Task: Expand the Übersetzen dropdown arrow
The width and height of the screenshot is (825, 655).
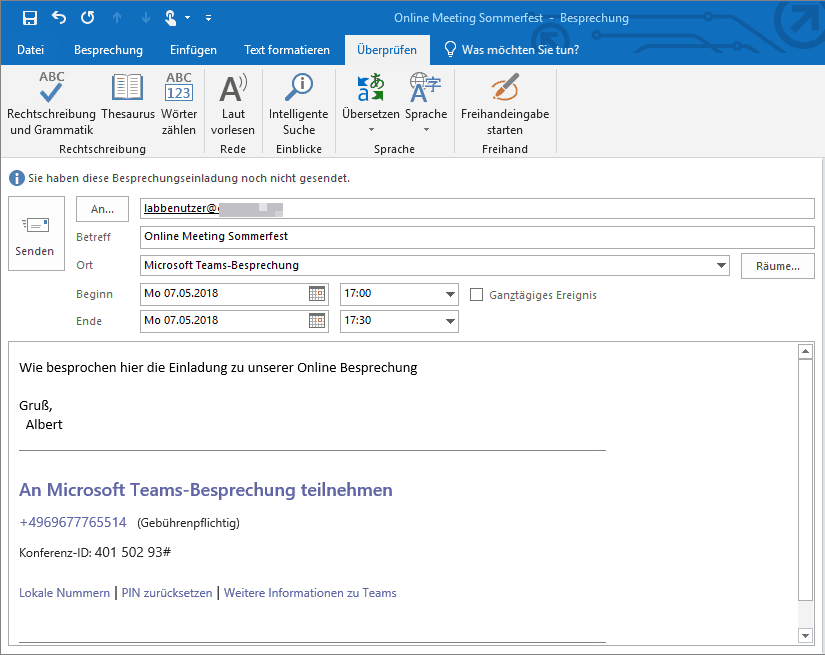Action: coord(371,129)
